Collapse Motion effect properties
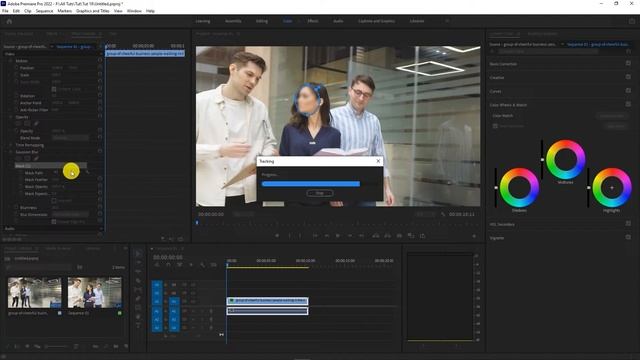This screenshot has width=640, height=360. pos(11,61)
